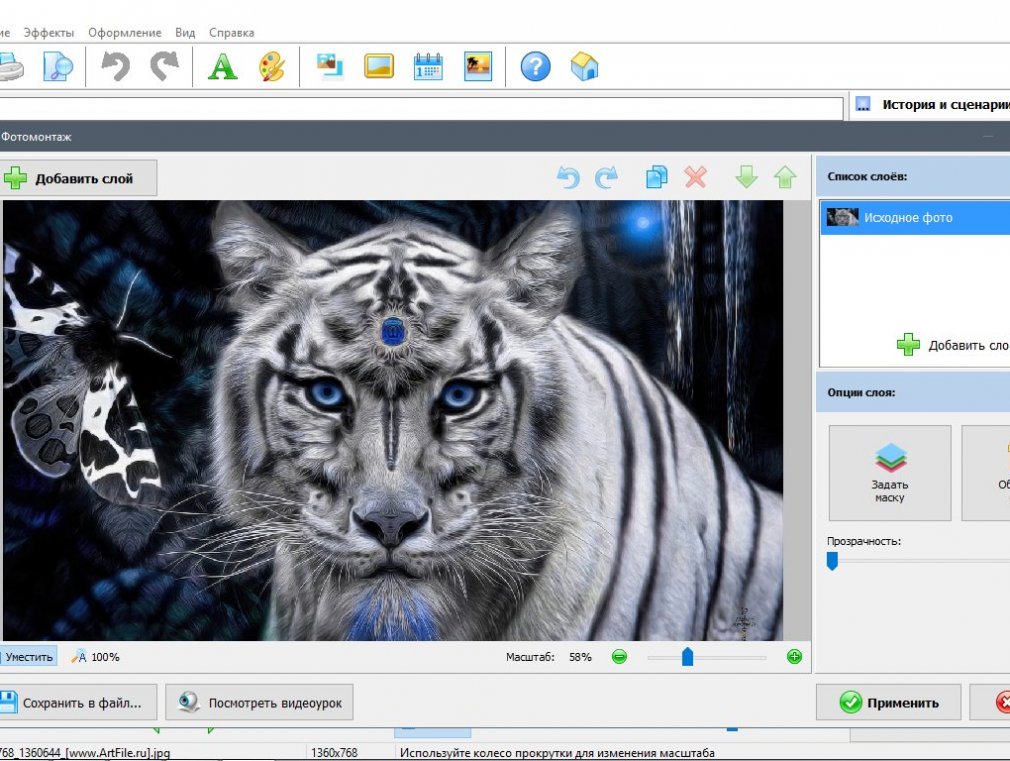Open the Эффекты menu

click(x=49, y=32)
